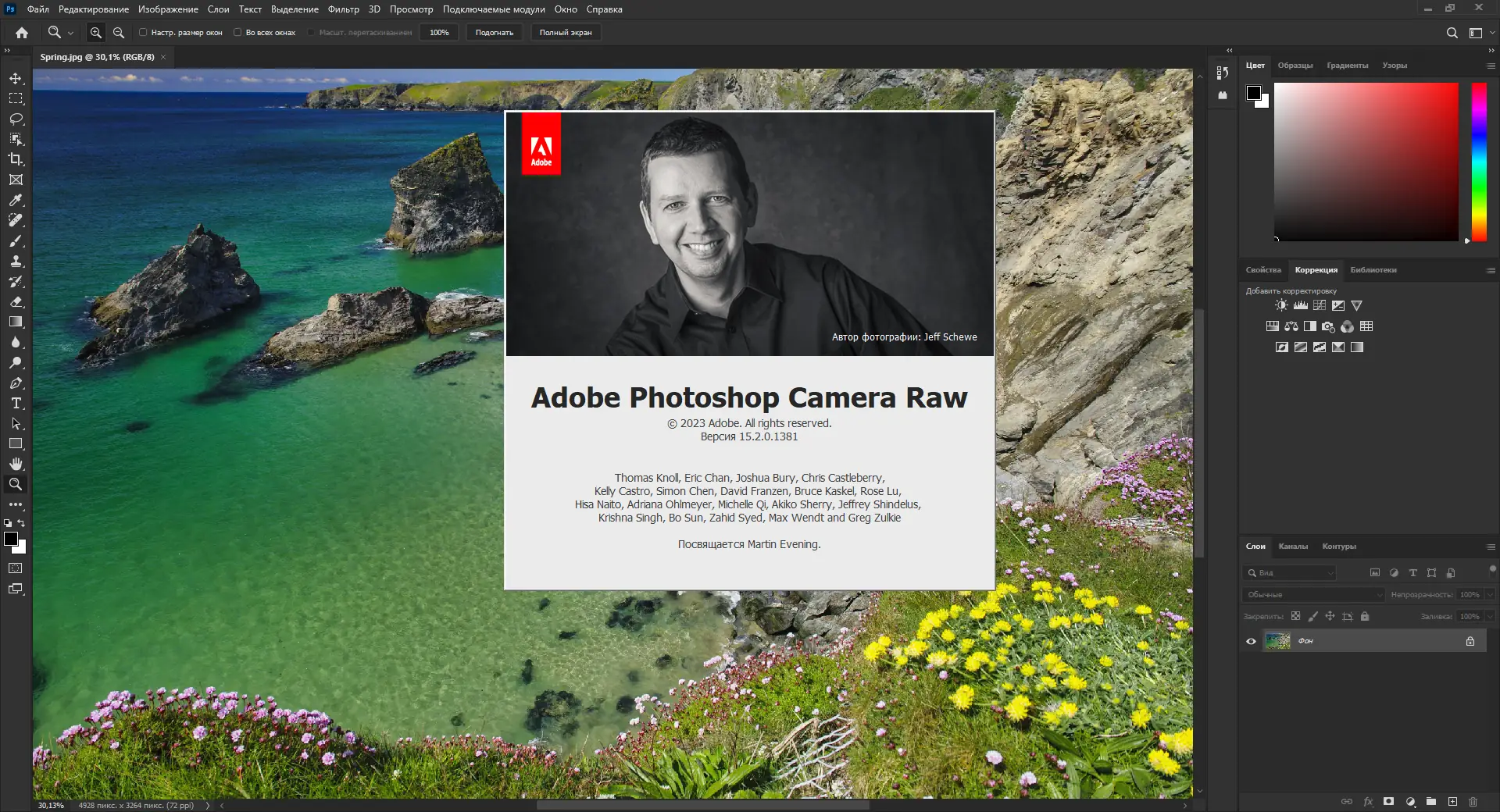Screen dimensions: 1500x812
Task: Select the Hand tool
Action: tap(16, 464)
